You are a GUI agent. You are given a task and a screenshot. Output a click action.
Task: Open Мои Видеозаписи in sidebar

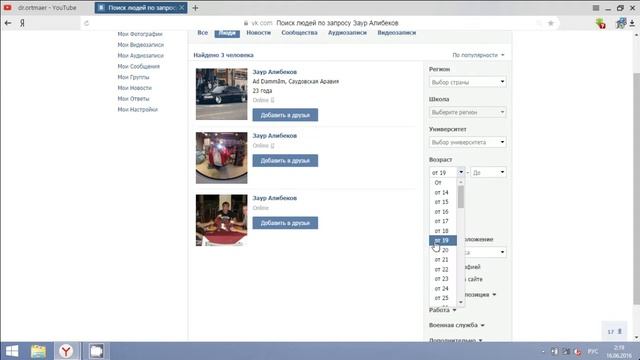click(x=140, y=45)
